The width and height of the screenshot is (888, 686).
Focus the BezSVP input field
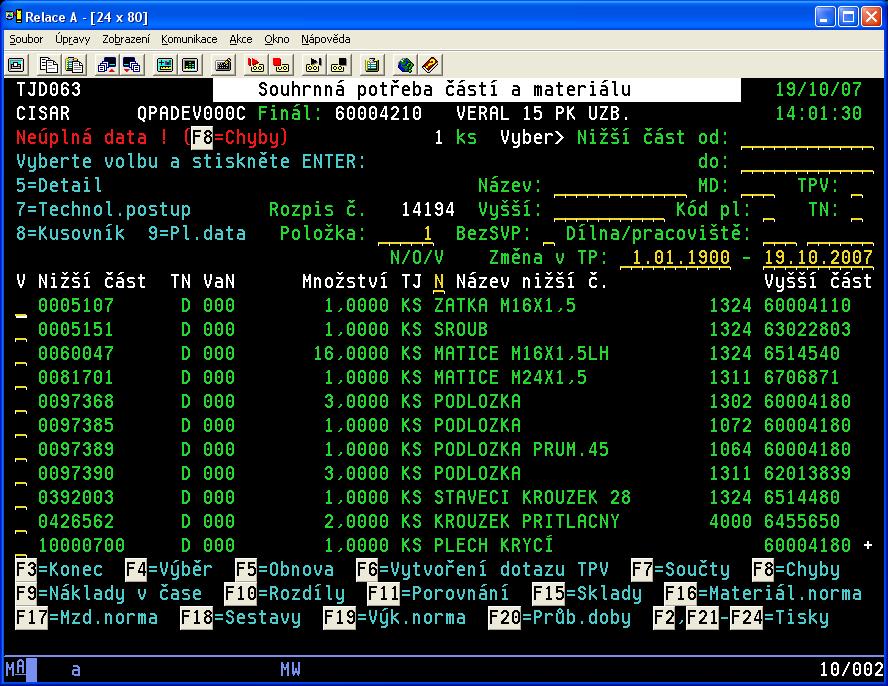pos(548,234)
